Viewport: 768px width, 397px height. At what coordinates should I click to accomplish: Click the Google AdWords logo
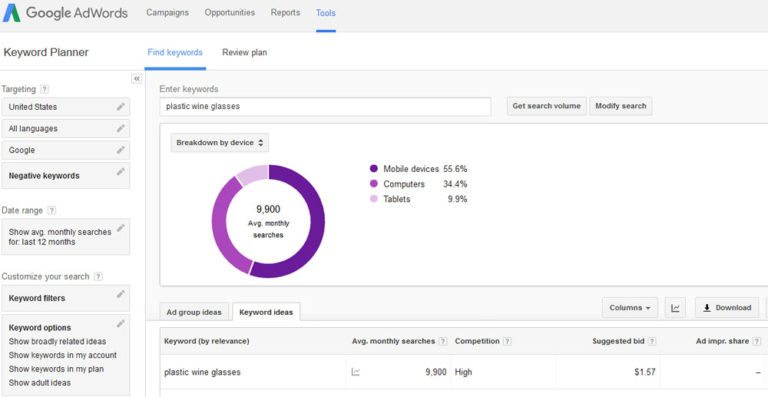tap(65, 13)
